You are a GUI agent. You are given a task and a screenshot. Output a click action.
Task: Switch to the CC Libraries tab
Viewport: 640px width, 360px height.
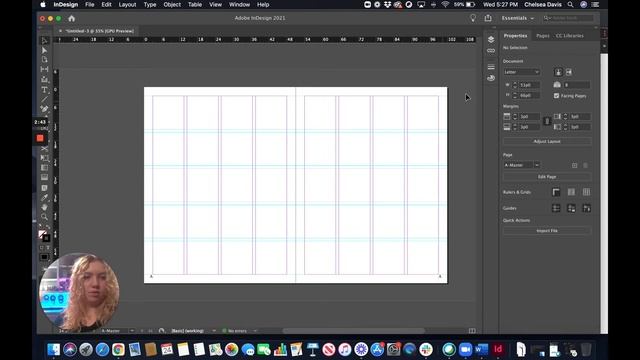(x=569, y=36)
